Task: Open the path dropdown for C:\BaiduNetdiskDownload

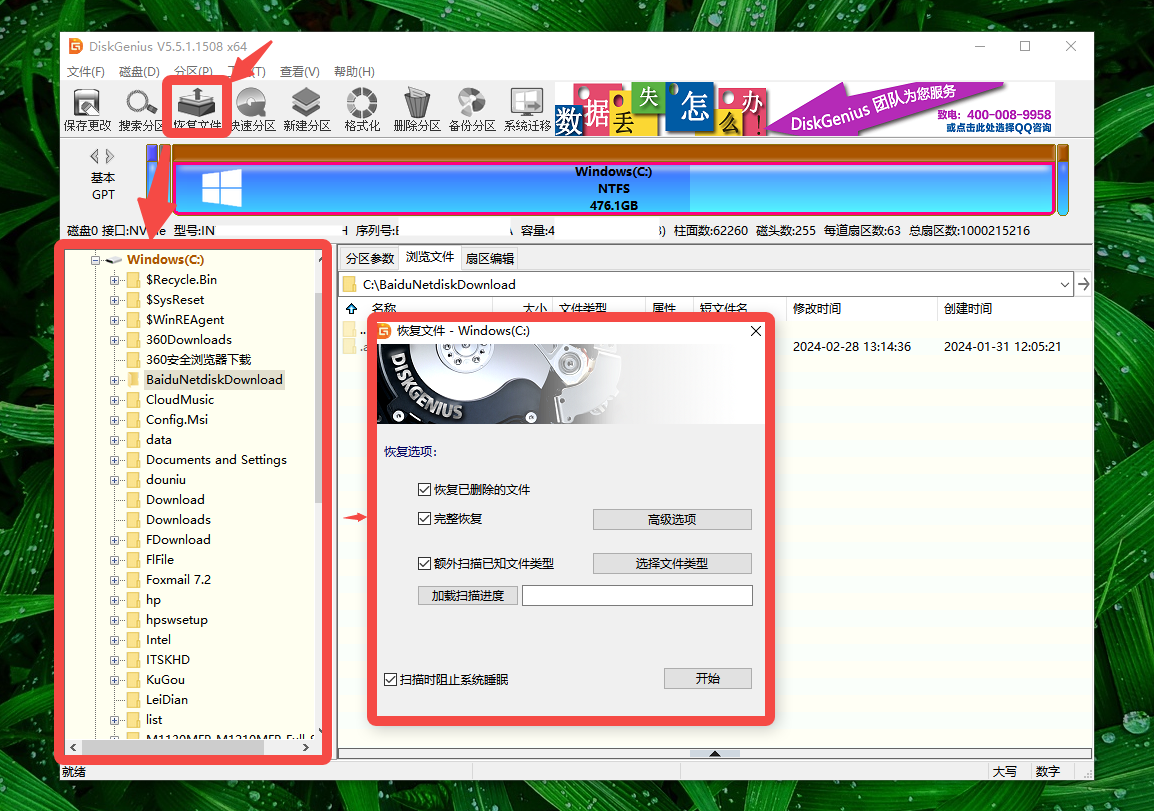Action: [1064, 285]
